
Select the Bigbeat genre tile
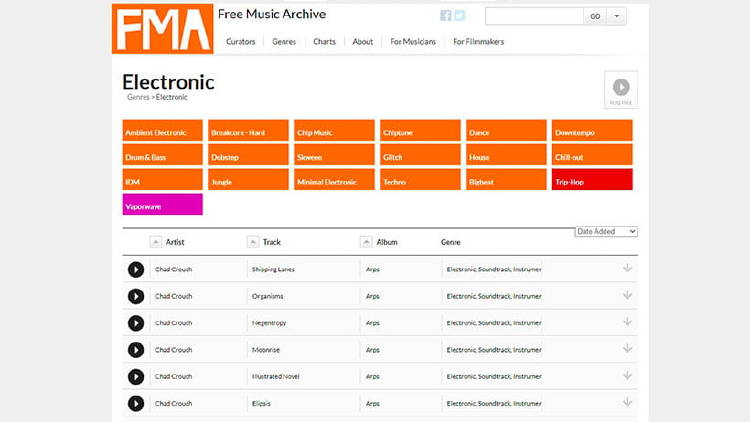point(506,179)
